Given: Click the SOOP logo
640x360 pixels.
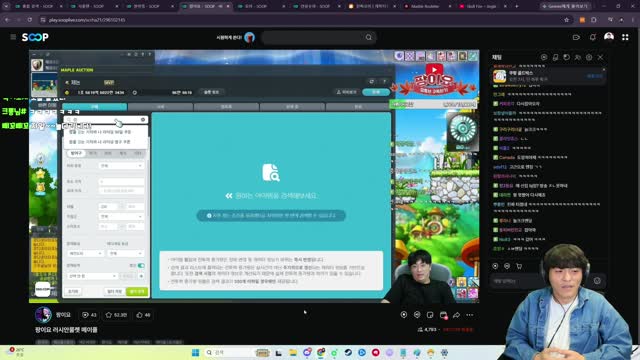Looking at the screenshot, I should (35, 37).
